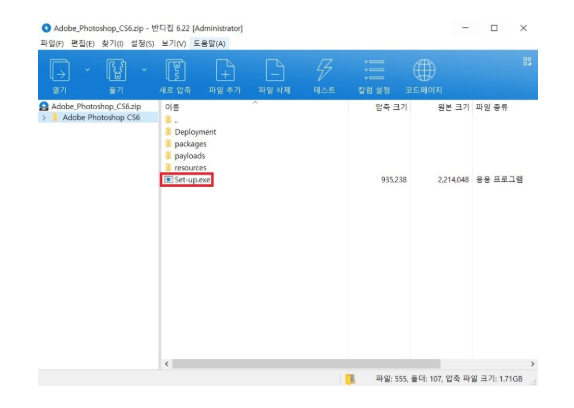The image size is (574, 408).
Task: Sort by the 압축 크기 column header
Action: click(391, 107)
